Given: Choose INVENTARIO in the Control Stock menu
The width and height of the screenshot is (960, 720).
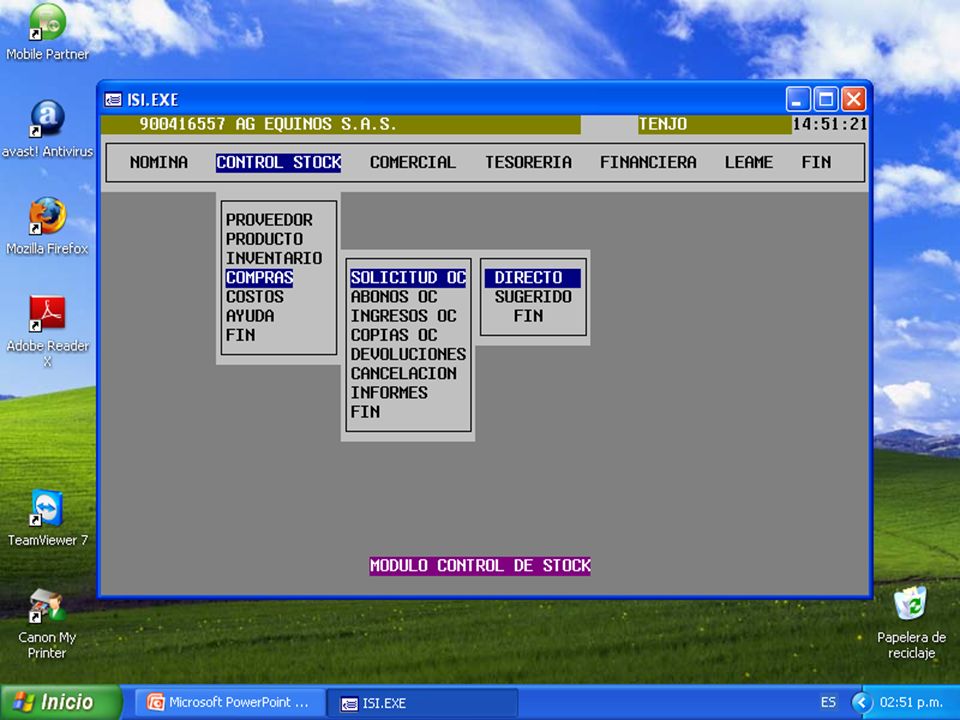Looking at the screenshot, I should (274, 258).
